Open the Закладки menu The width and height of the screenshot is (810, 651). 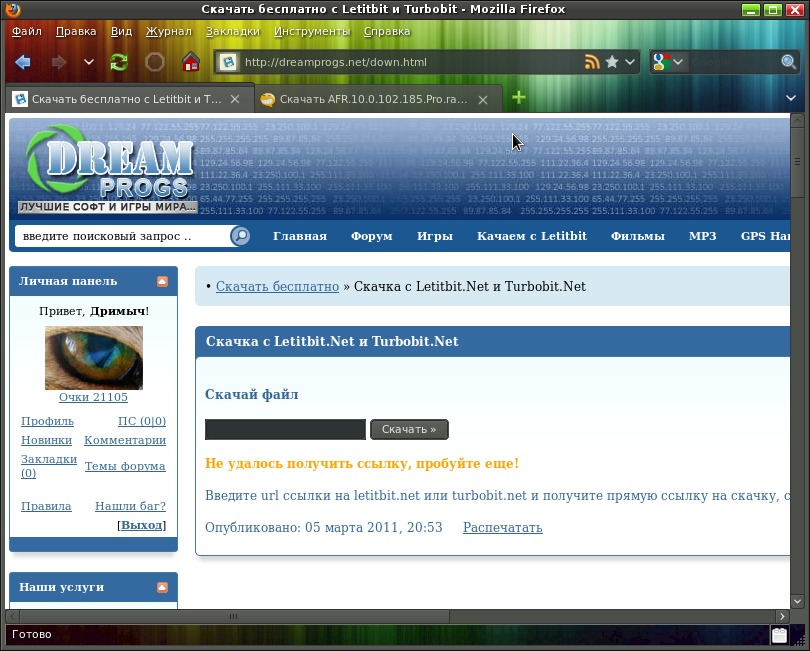click(x=232, y=32)
